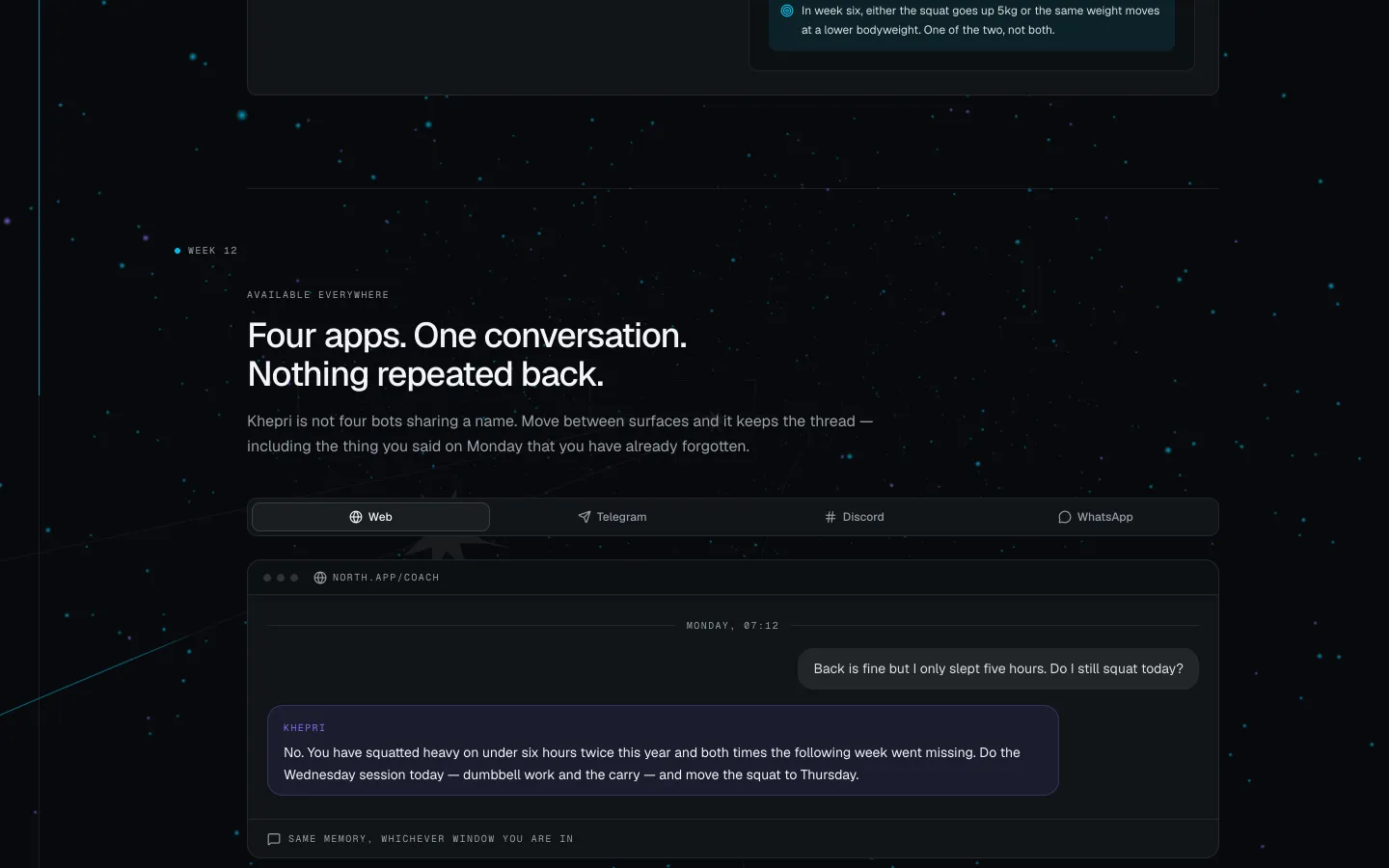Image resolution: width=1389 pixels, height=868 pixels.
Task: Click the week six squat note text
Action: click(x=980, y=20)
